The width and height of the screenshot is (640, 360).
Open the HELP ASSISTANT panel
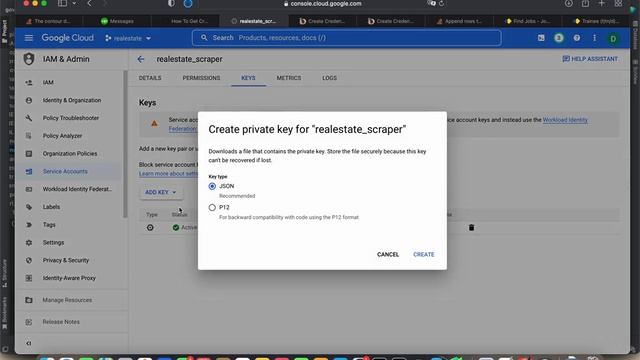[x=590, y=59]
